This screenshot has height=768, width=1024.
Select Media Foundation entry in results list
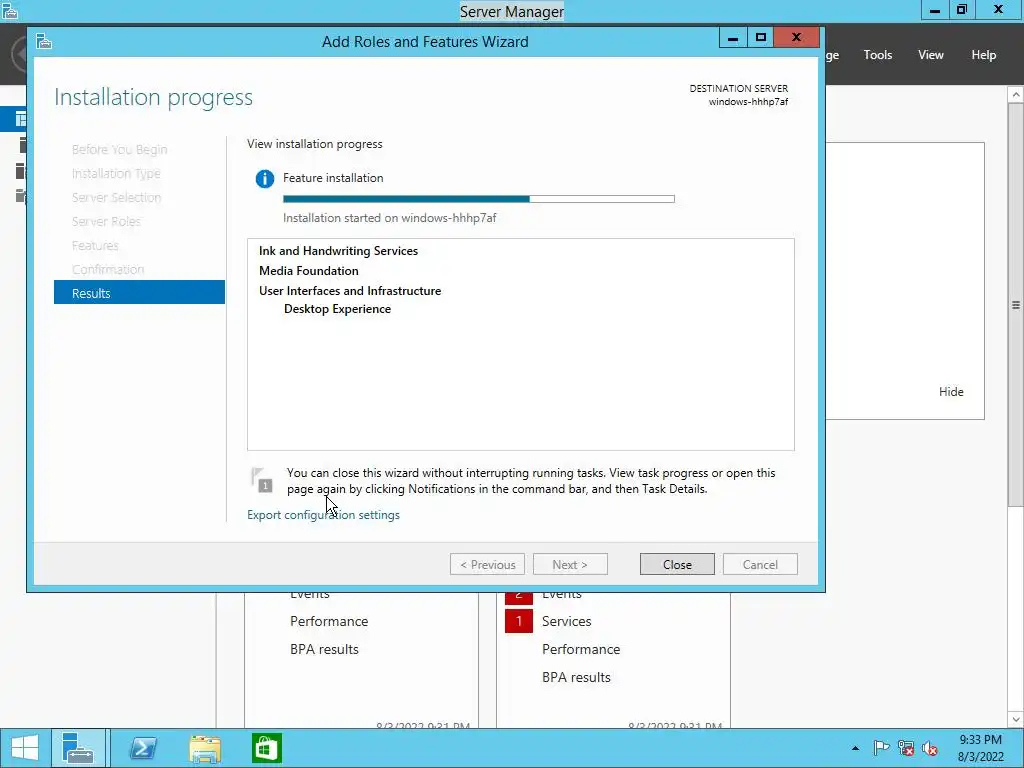tap(309, 270)
